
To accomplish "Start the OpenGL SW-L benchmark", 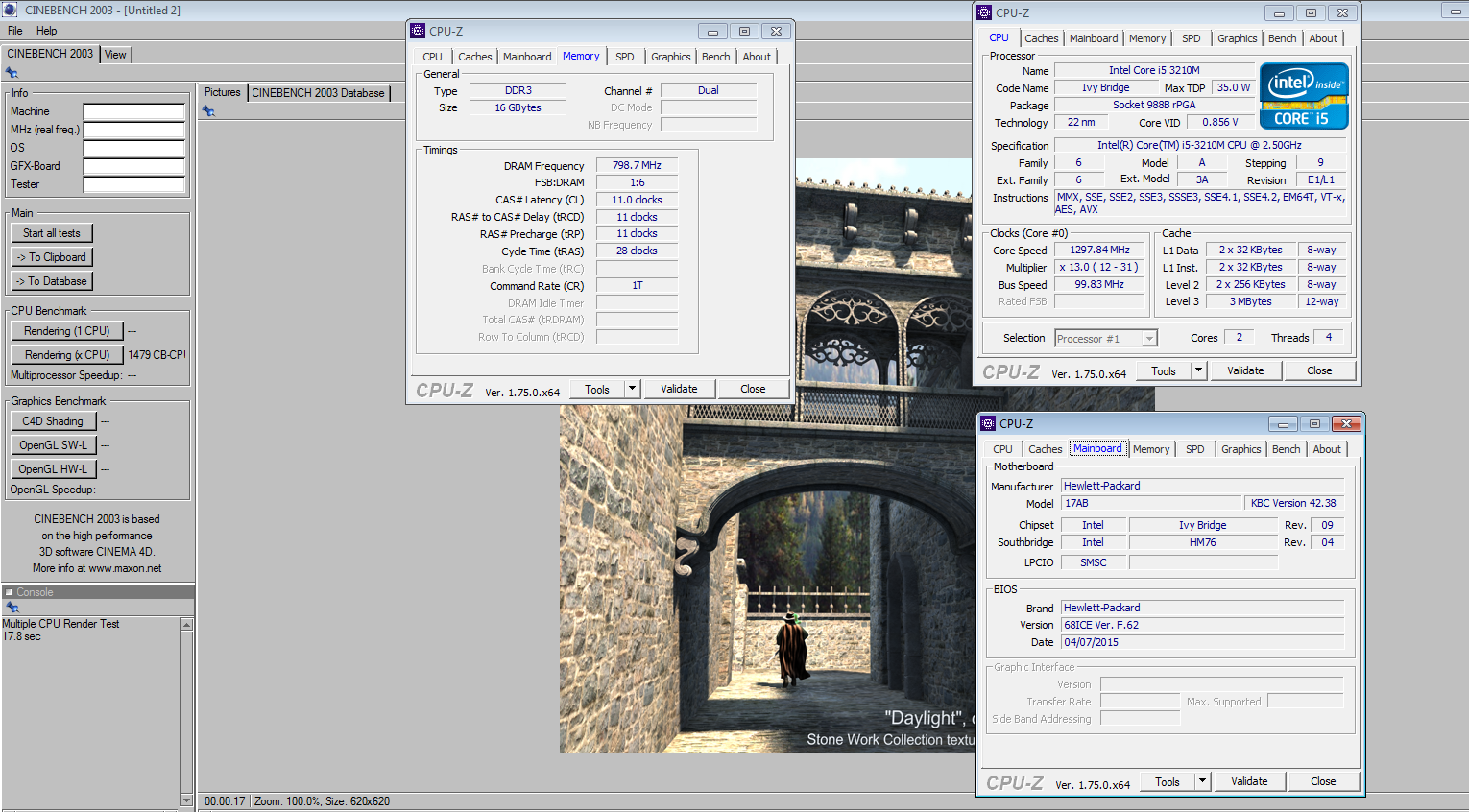I will click(53, 445).
